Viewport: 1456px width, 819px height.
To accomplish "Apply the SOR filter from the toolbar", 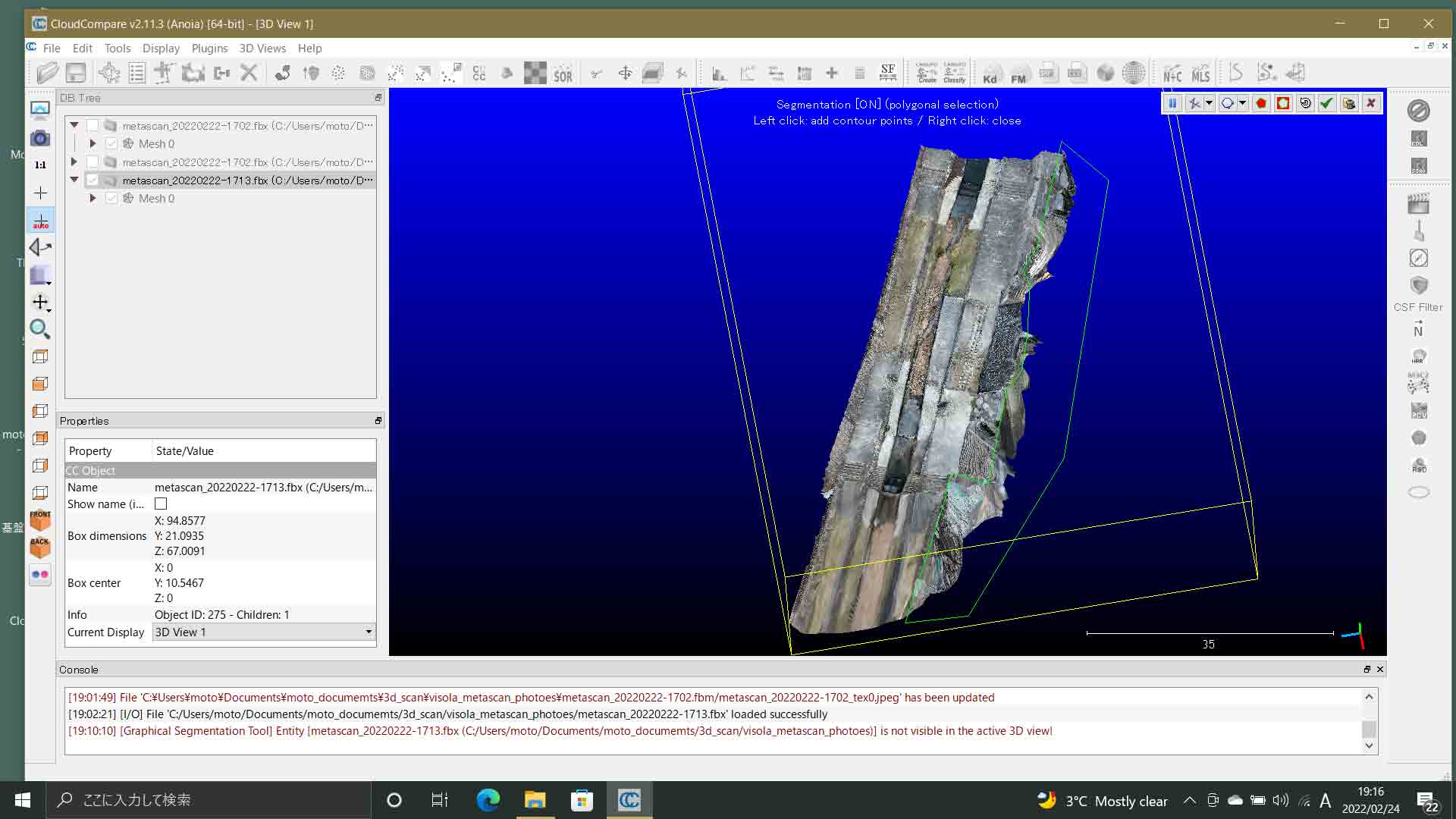I will point(563,73).
